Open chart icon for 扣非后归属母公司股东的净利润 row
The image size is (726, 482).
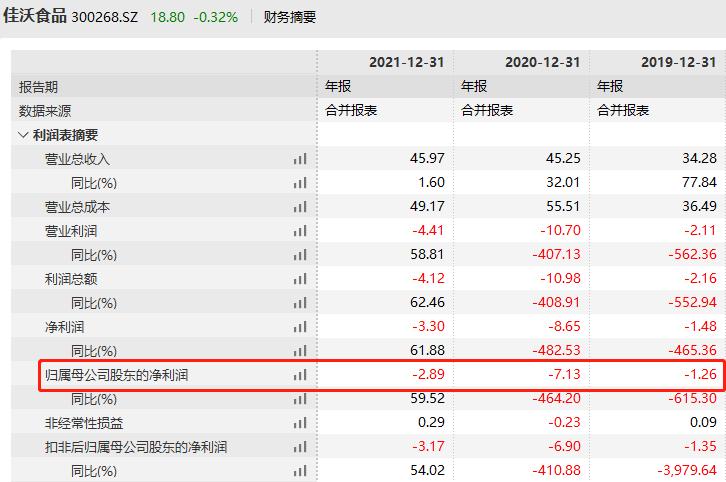pyautogui.click(x=300, y=447)
